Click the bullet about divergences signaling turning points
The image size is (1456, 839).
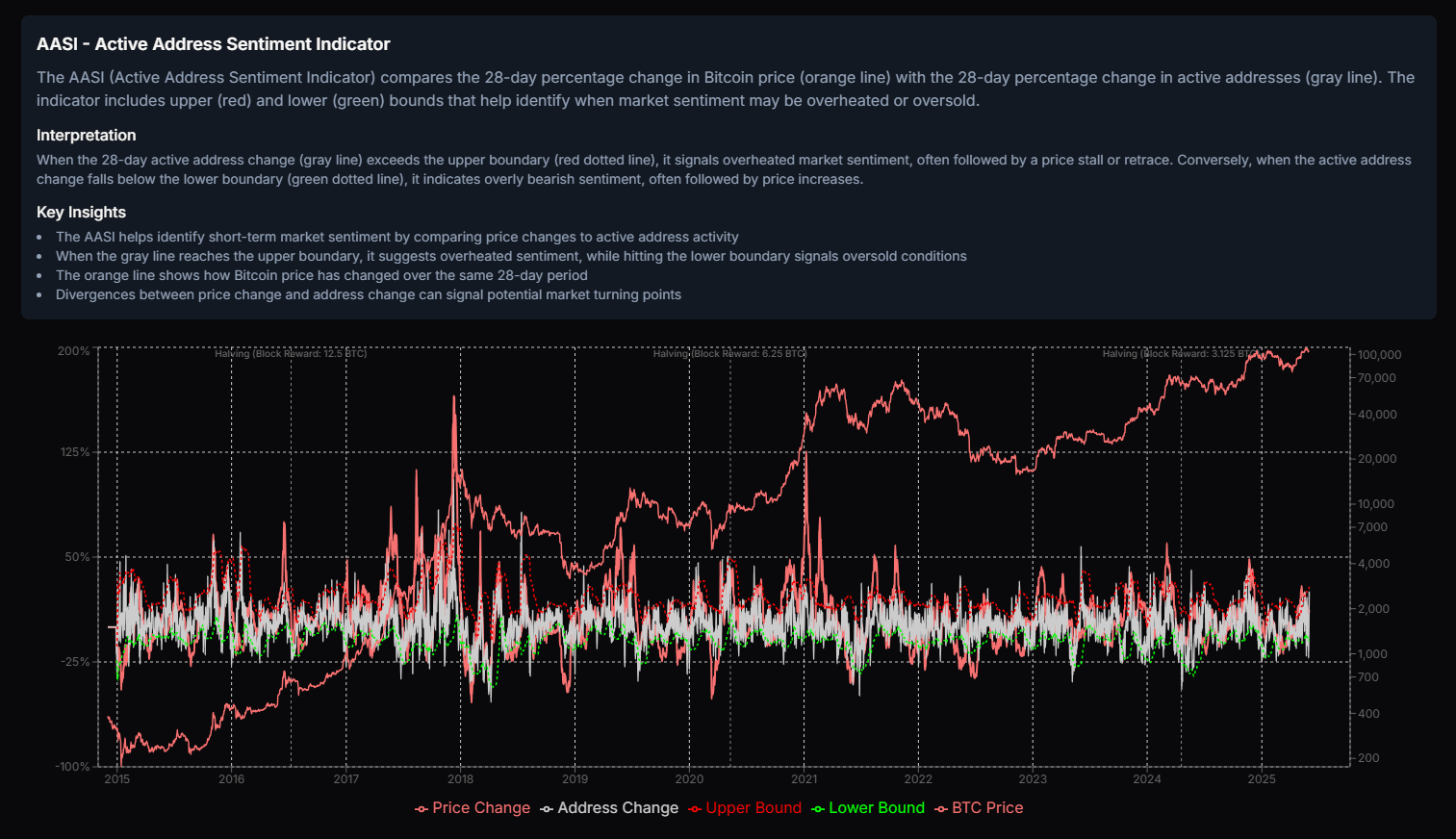pos(369,294)
